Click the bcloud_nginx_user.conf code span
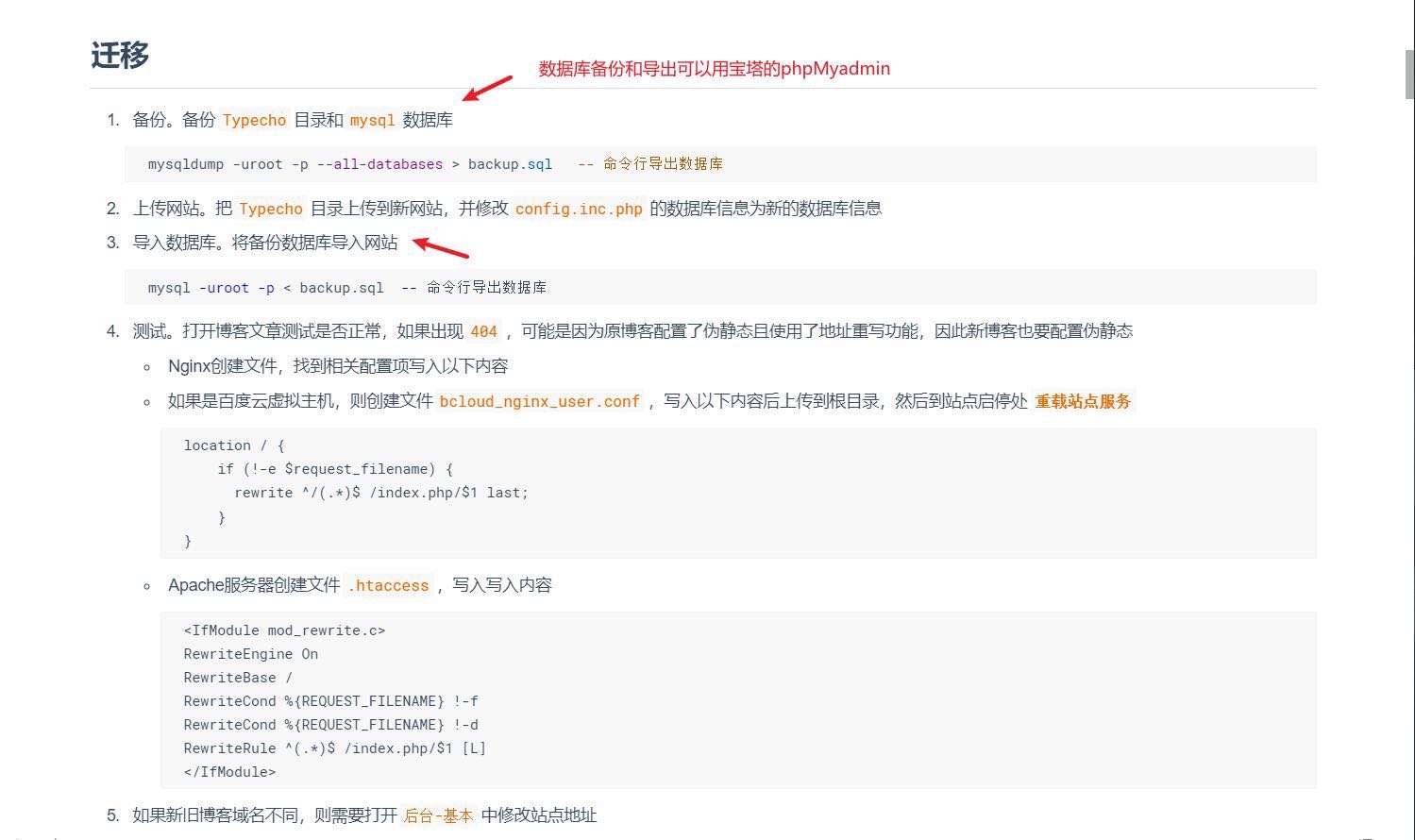The width and height of the screenshot is (1415, 840). [539, 401]
